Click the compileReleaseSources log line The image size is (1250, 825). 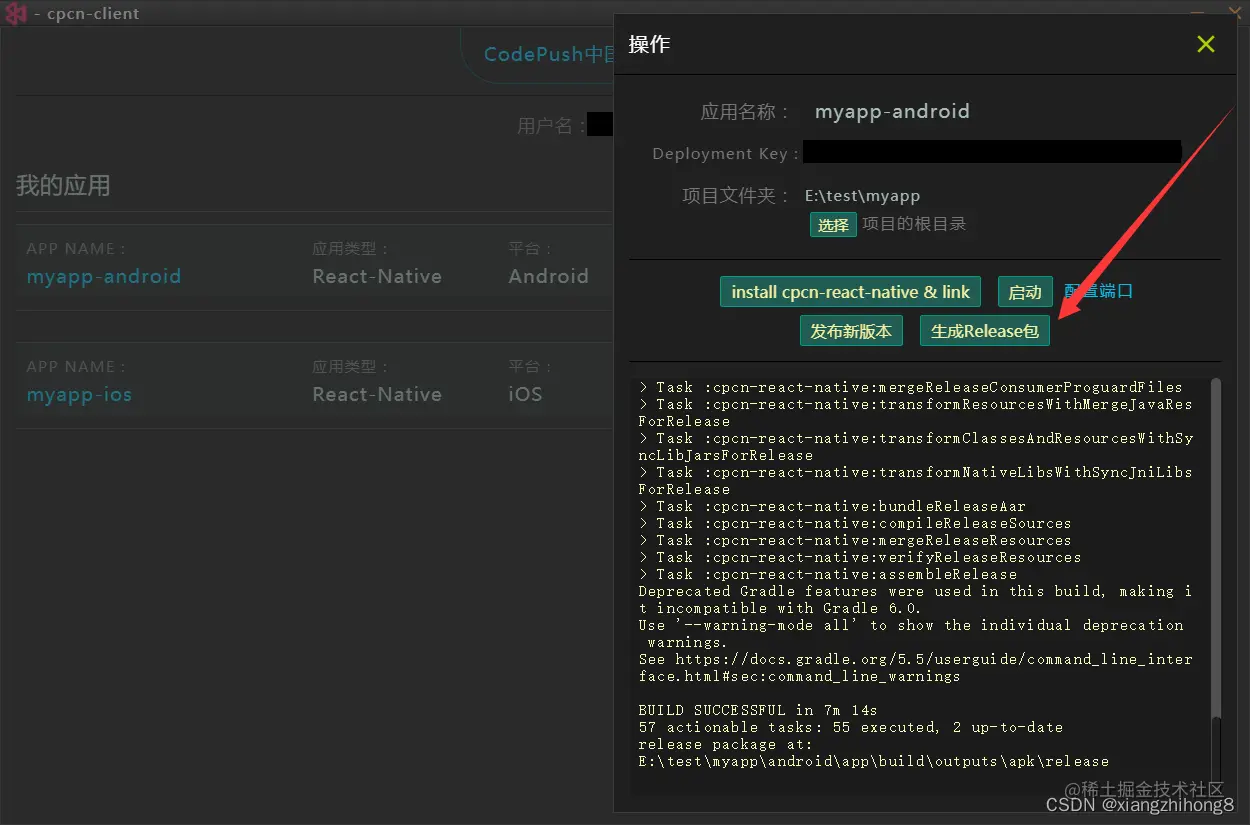(855, 523)
